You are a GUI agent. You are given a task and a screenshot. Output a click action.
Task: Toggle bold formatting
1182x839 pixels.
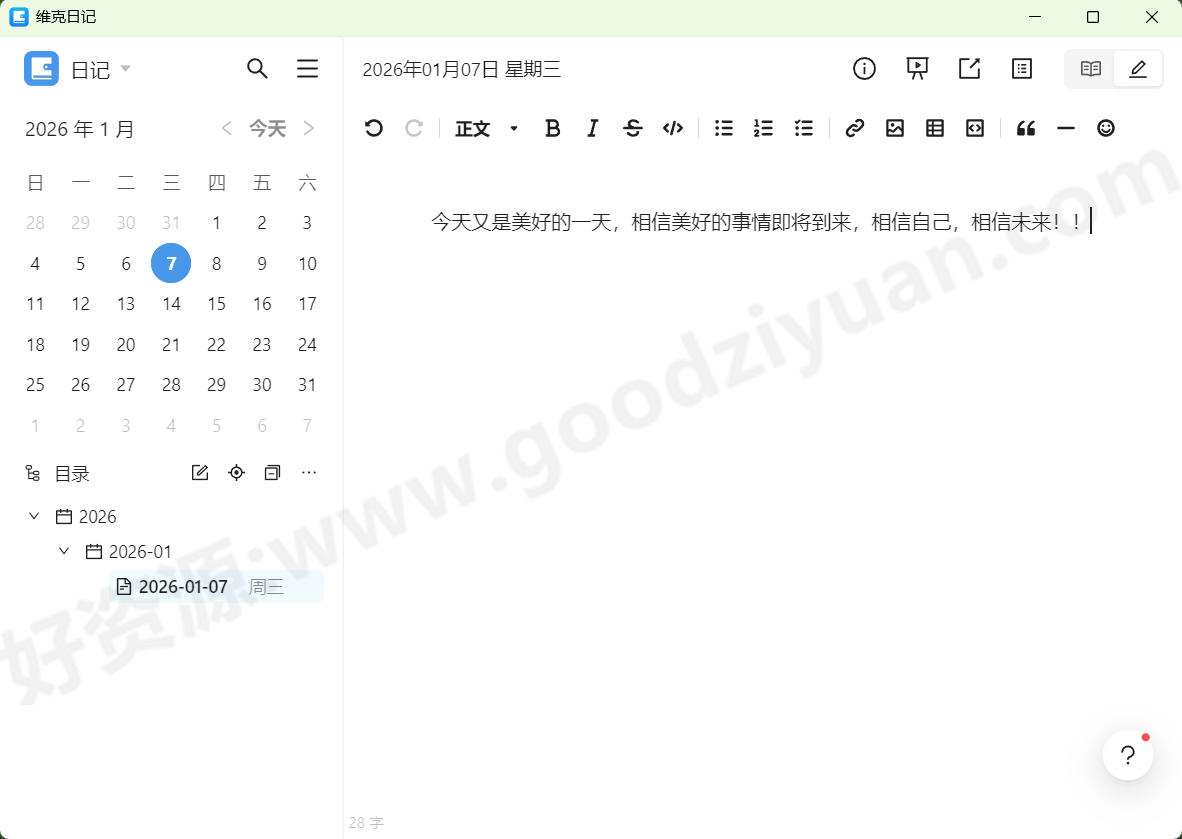[552, 128]
